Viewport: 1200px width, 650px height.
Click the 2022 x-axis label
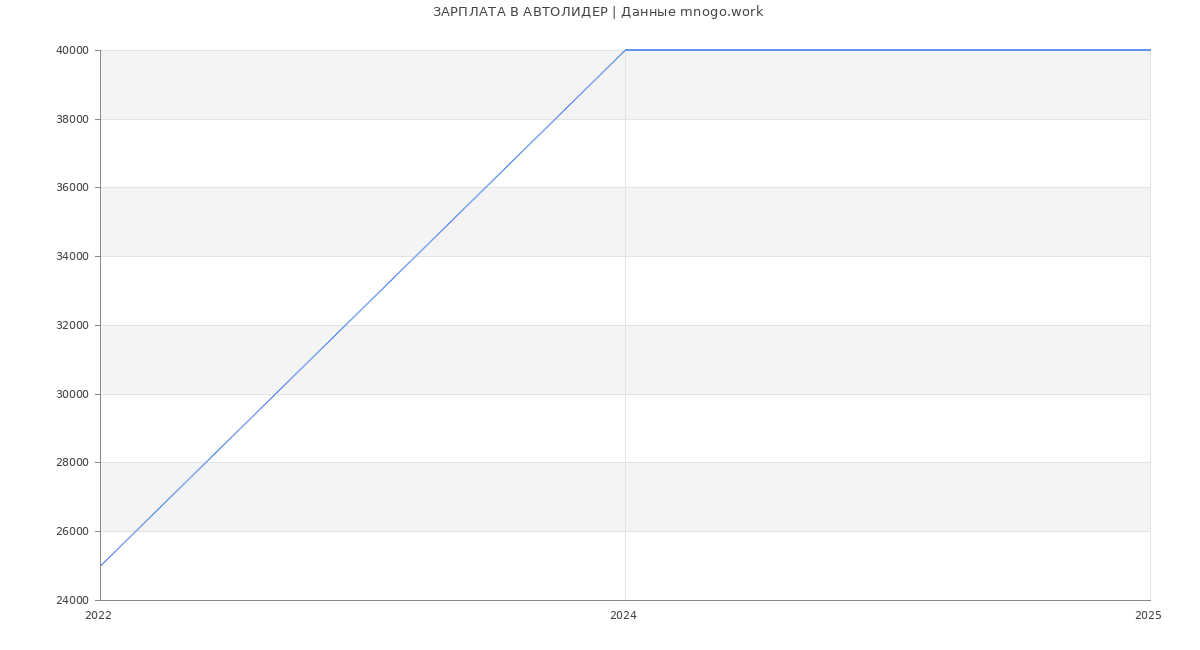coord(98,615)
